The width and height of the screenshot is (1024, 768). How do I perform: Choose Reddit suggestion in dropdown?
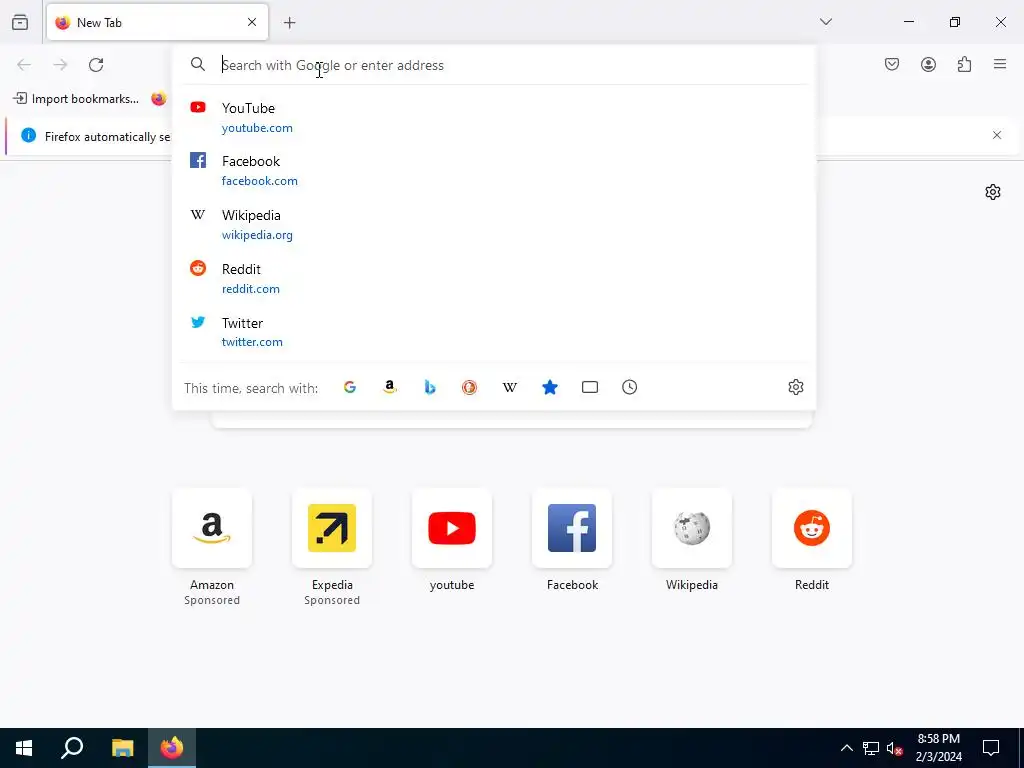pos(494,278)
